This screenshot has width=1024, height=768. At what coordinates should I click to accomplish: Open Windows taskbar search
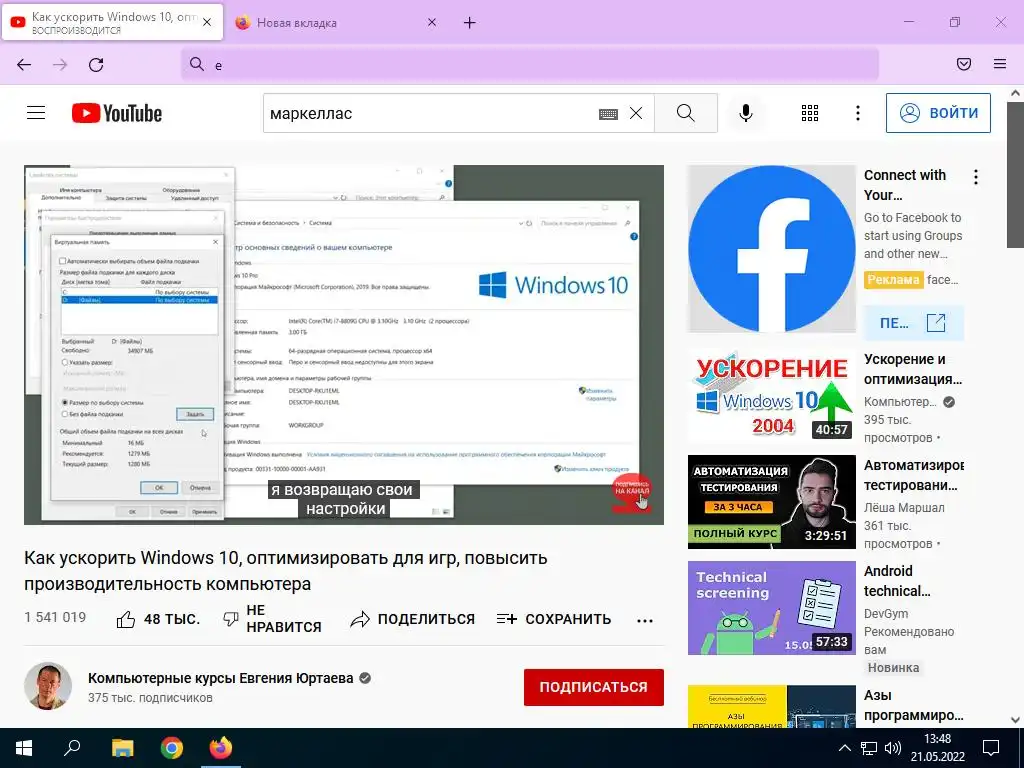pos(72,748)
